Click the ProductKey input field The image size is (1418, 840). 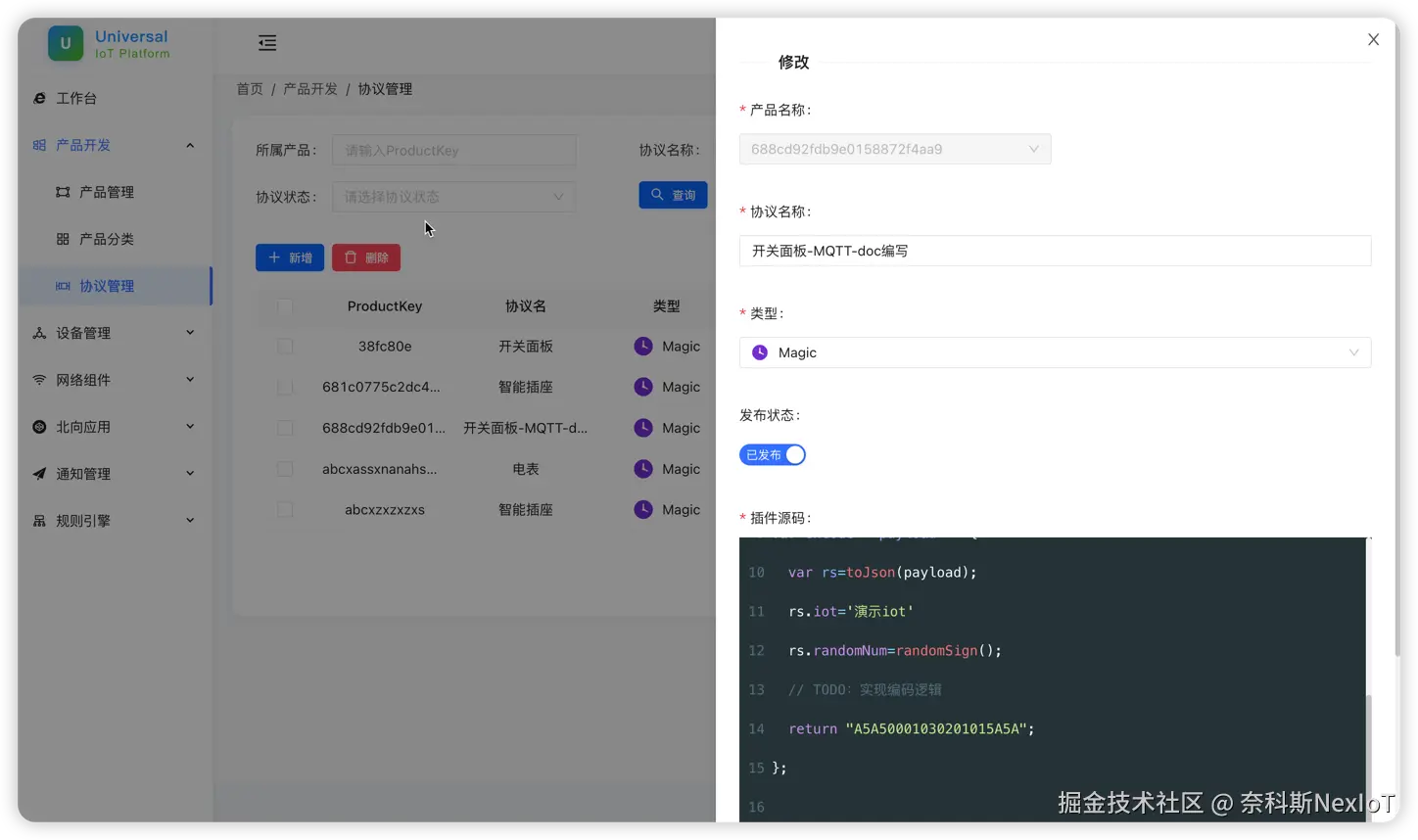[453, 150]
